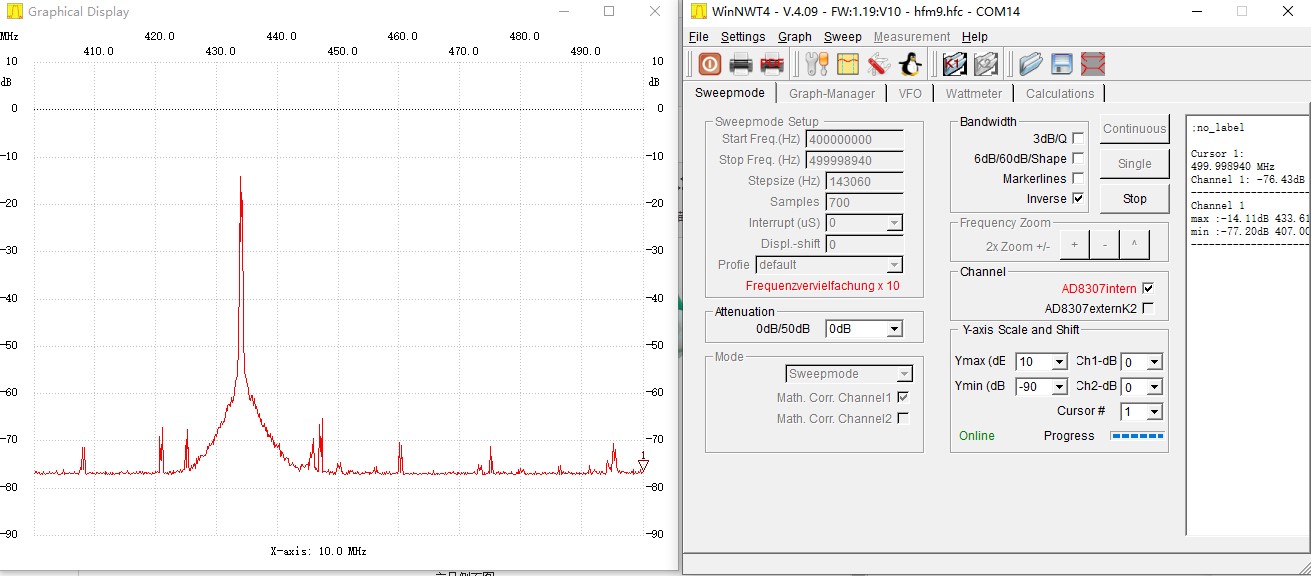Uncheck the Inverse checkbox
This screenshot has height=576, width=1311.
coord(1078,199)
